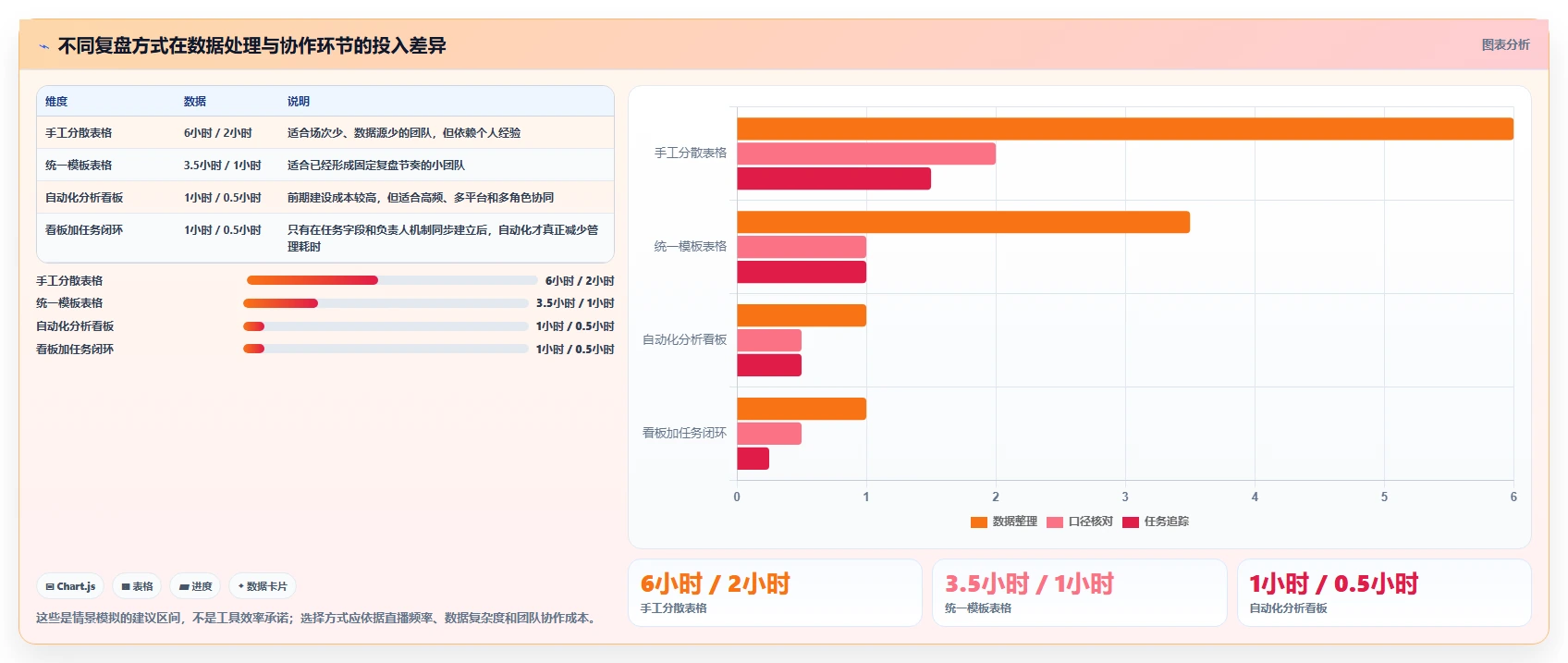The height and width of the screenshot is (663, 1568).
Task: Click the 自动化分析看板 progress bar
Action: (x=386, y=326)
